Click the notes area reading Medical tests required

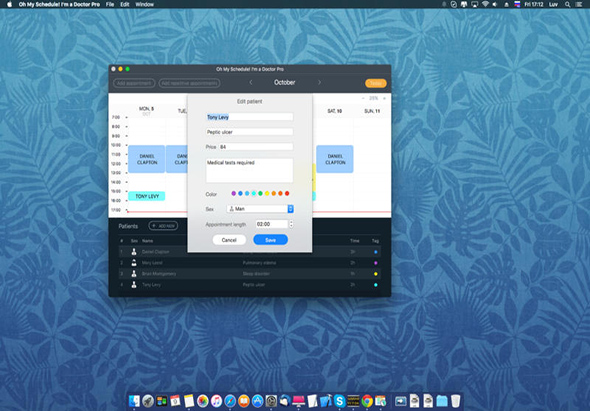click(249, 170)
